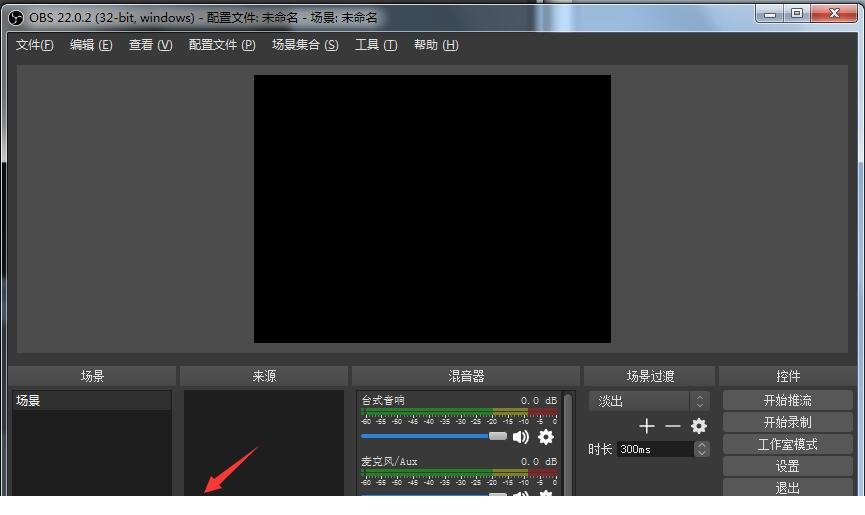
Task: Click the 混音器 panel header
Action: [466, 376]
